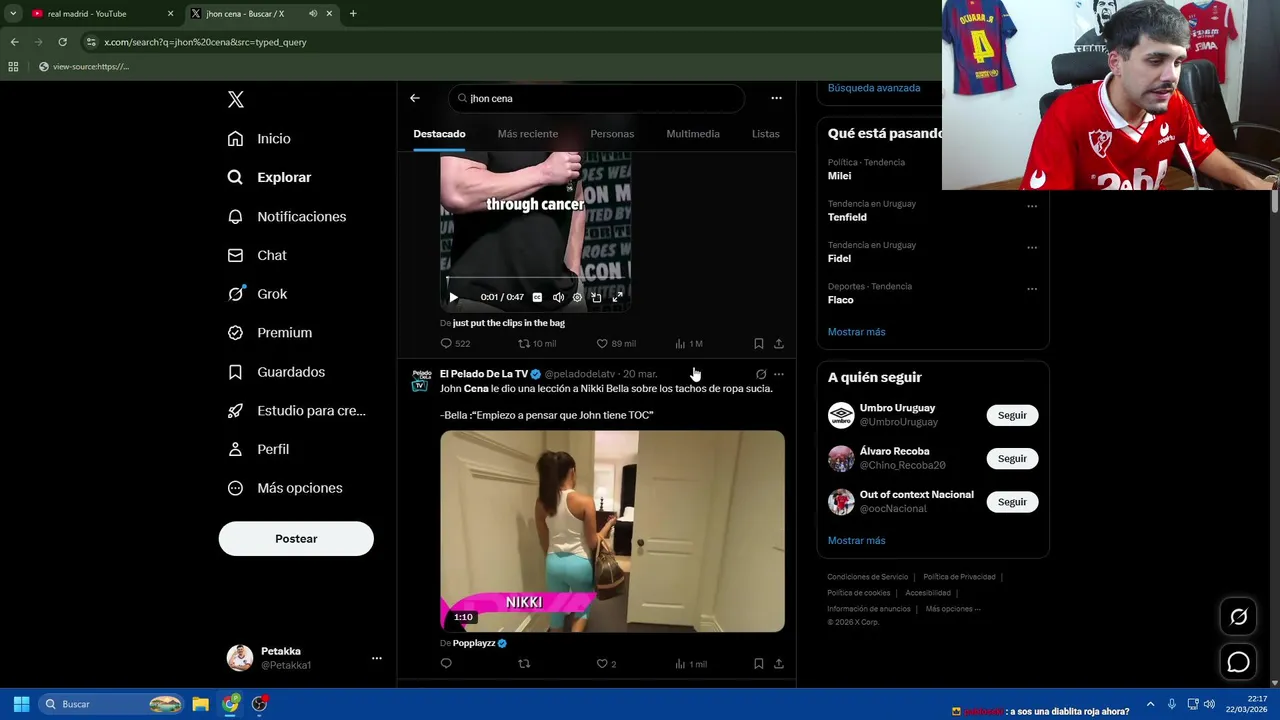Mute the video with speaker icon

(558, 297)
